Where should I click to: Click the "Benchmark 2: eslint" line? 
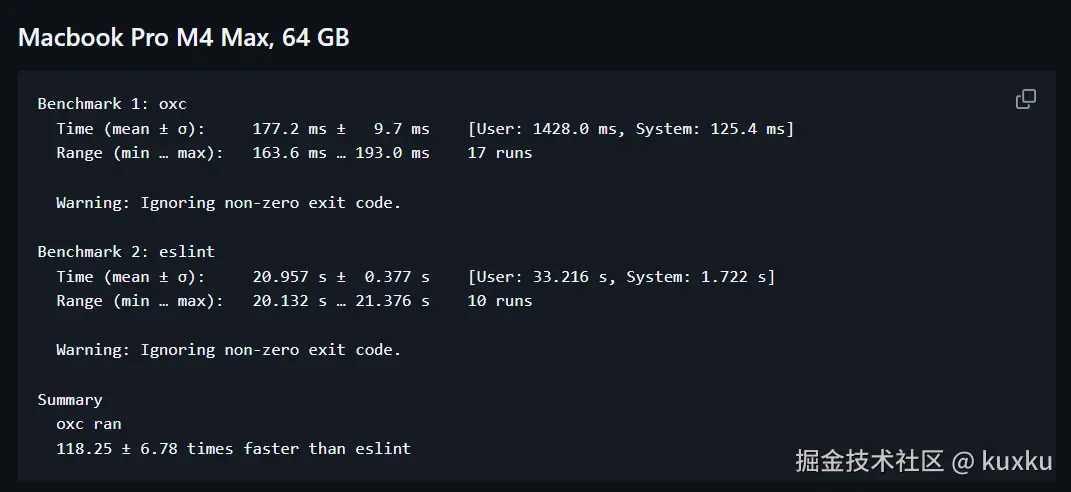point(126,252)
